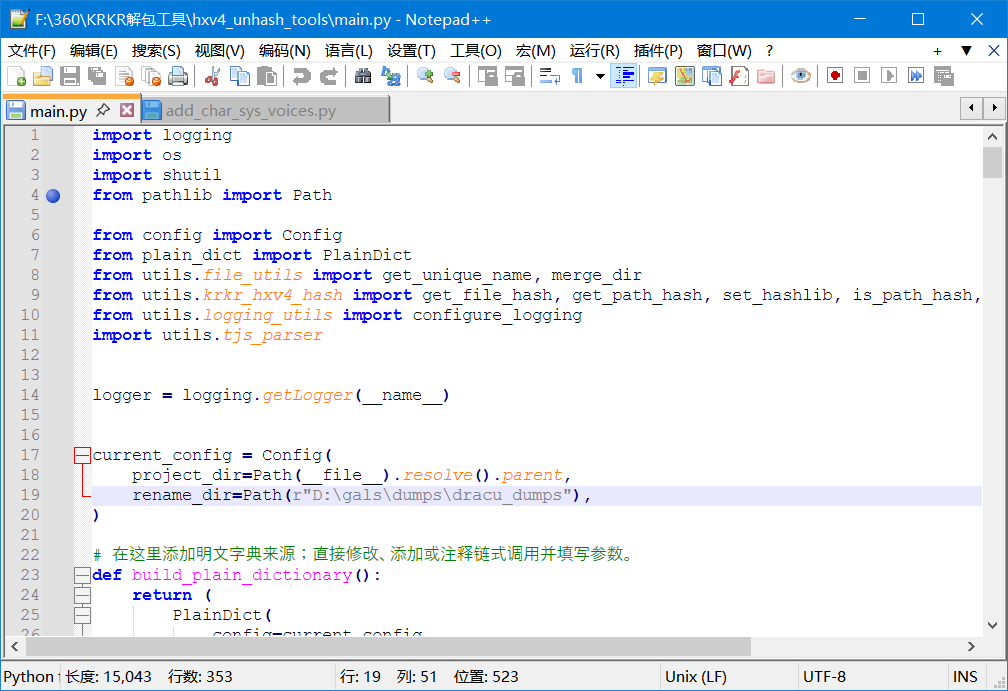Viewport: 1008px width, 691px height.
Task: Click the horizontal scrollbar right arrow
Action: pyautogui.click(x=971, y=646)
